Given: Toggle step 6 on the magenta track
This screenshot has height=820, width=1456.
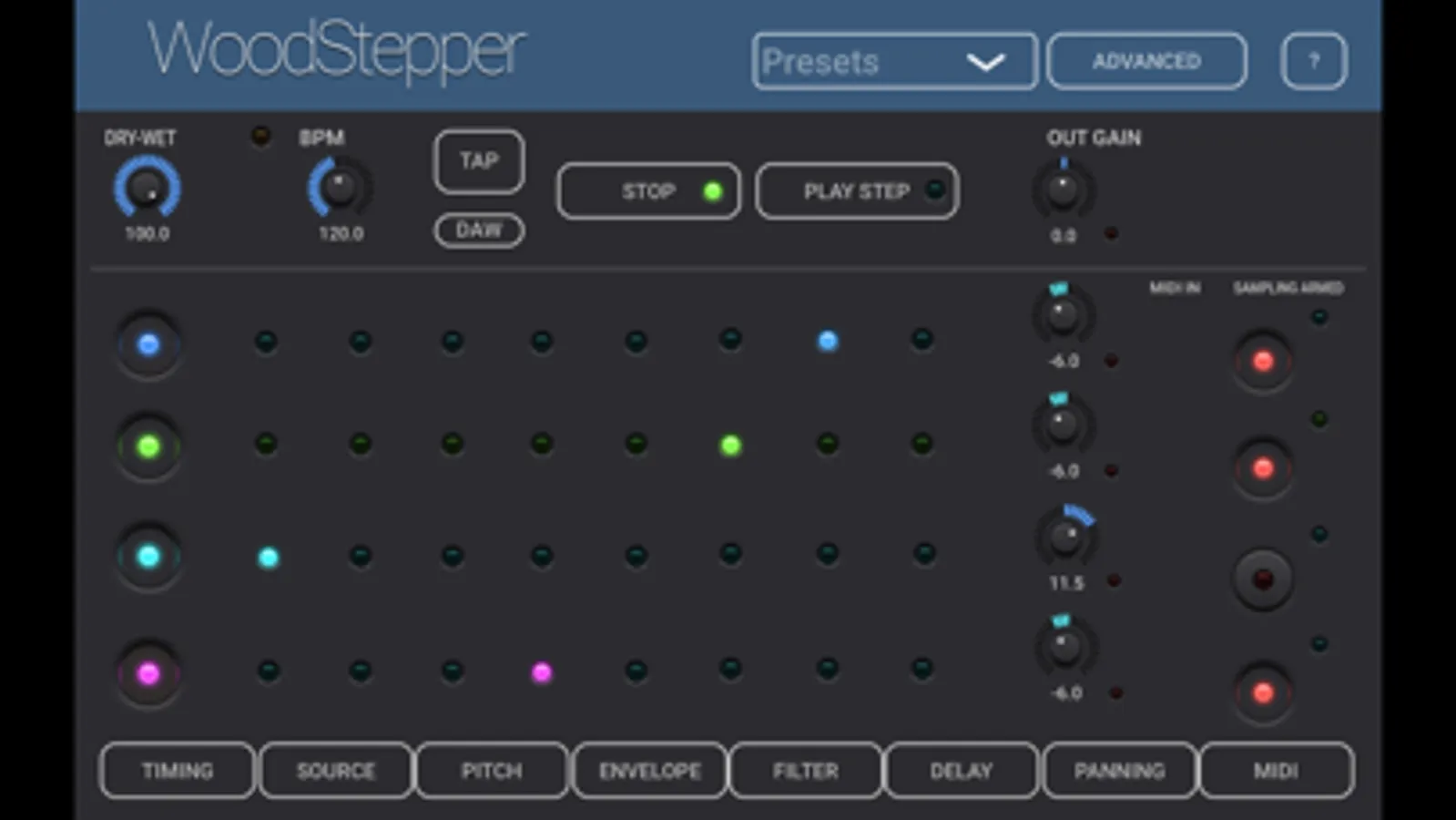Looking at the screenshot, I should [x=730, y=669].
